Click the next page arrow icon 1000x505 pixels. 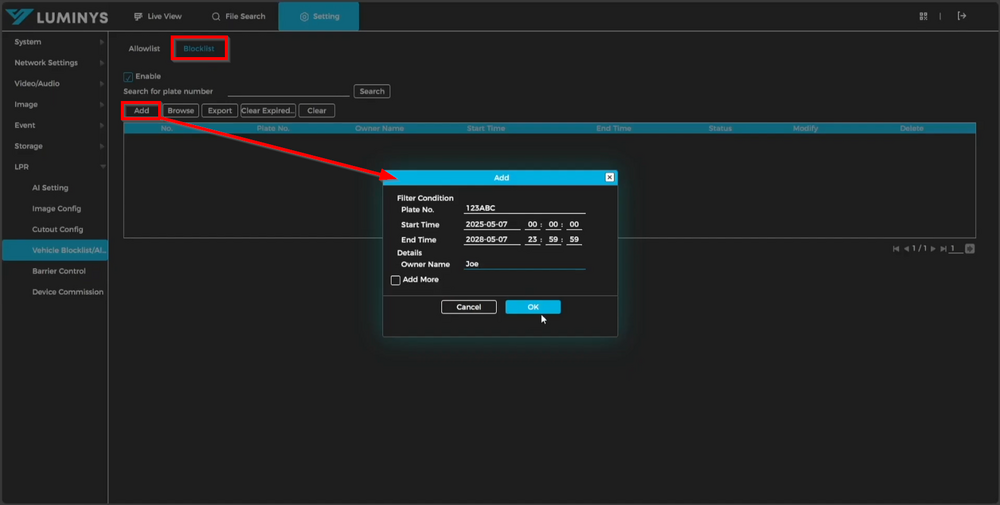[932, 249]
